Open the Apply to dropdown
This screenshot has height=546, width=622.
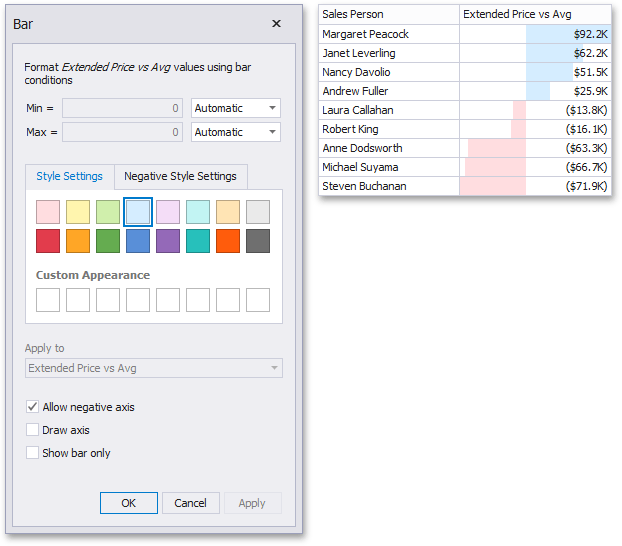[x=154, y=368]
